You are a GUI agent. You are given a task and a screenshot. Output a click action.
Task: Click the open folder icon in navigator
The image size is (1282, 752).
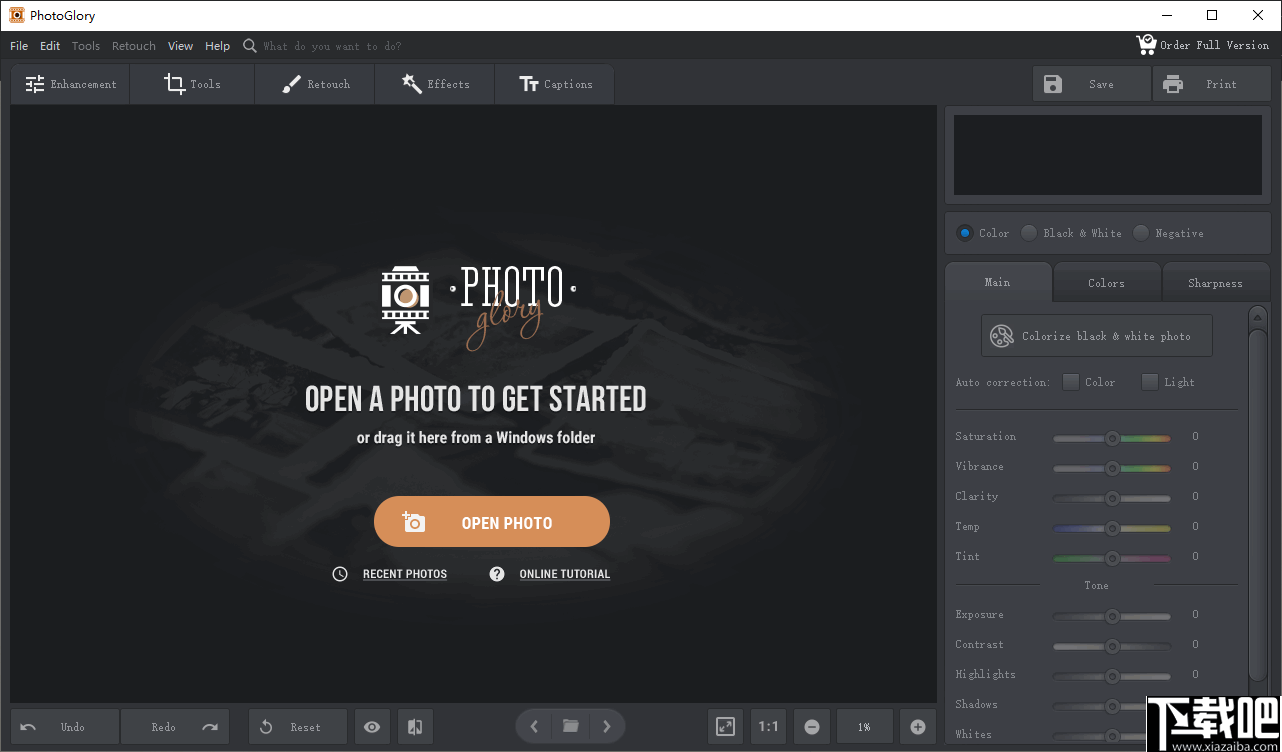[571, 726]
